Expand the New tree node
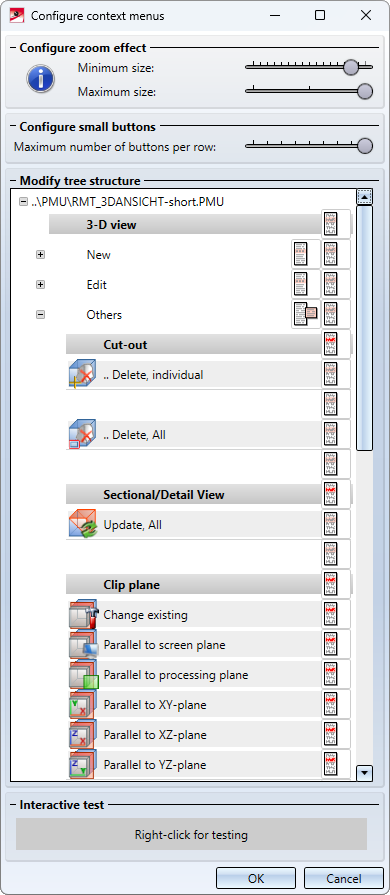 (41, 255)
